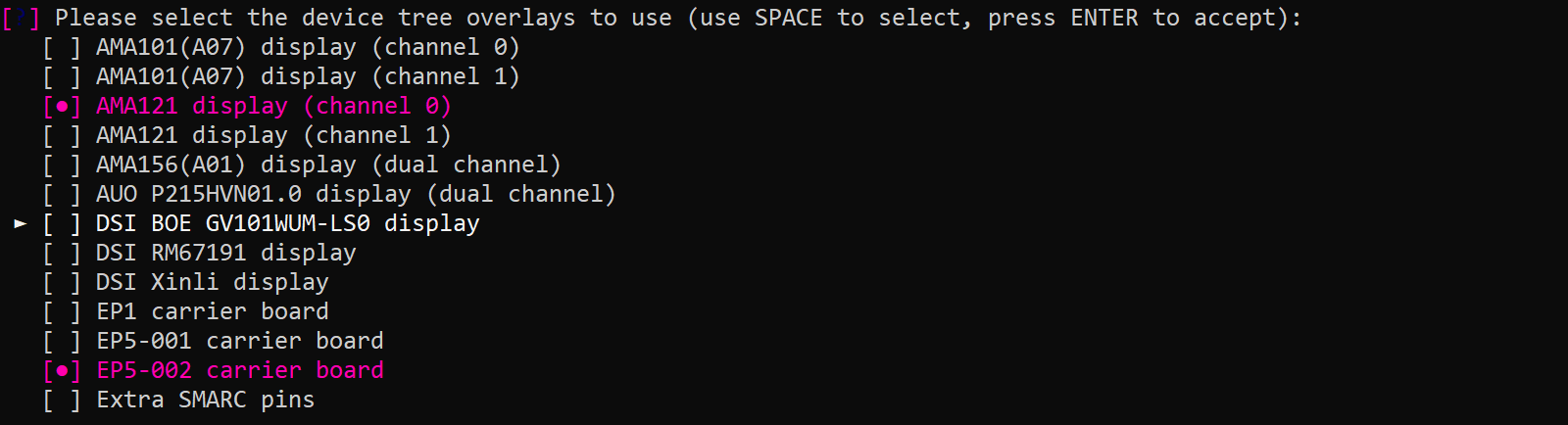Image resolution: width=1568 pixels, height=425 pixels.
Task: Check the DSI RM67191 display box
Action: point(61,253)
